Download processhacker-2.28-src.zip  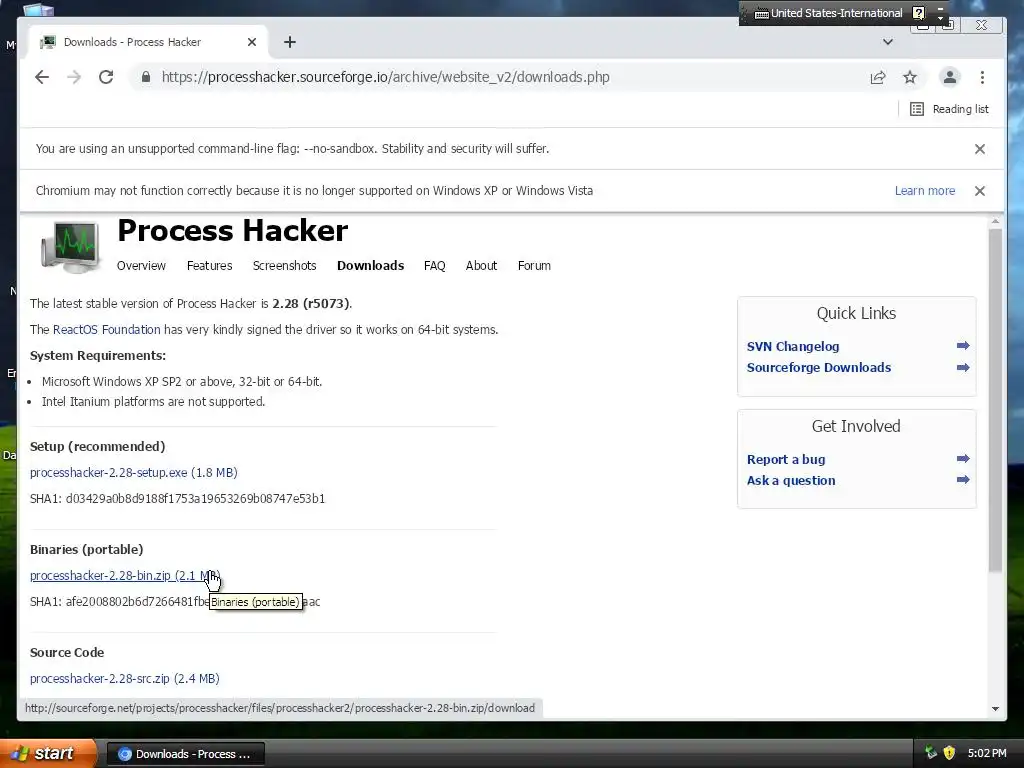[x=125, y=679]
